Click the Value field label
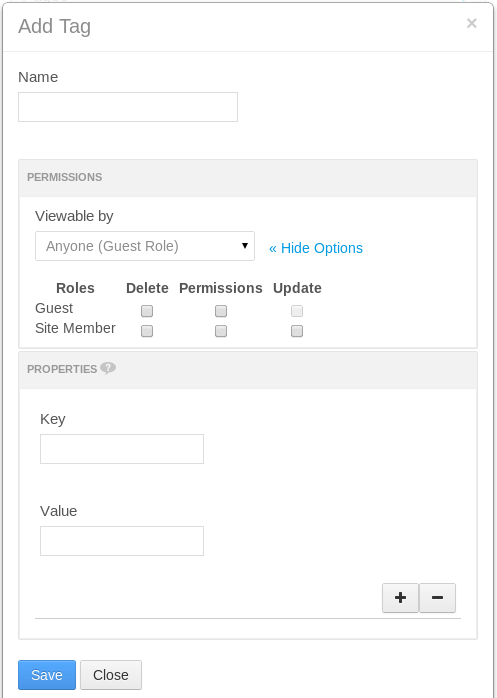 [58, 511]
